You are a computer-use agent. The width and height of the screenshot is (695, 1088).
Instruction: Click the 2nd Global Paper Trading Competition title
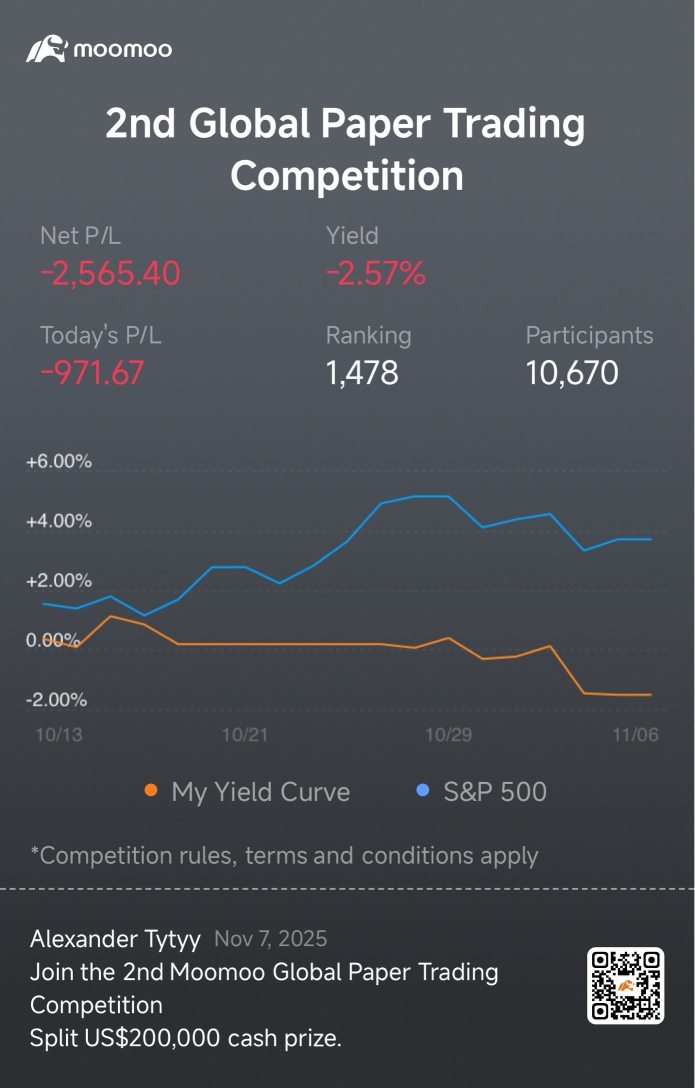tap(346, 150)
